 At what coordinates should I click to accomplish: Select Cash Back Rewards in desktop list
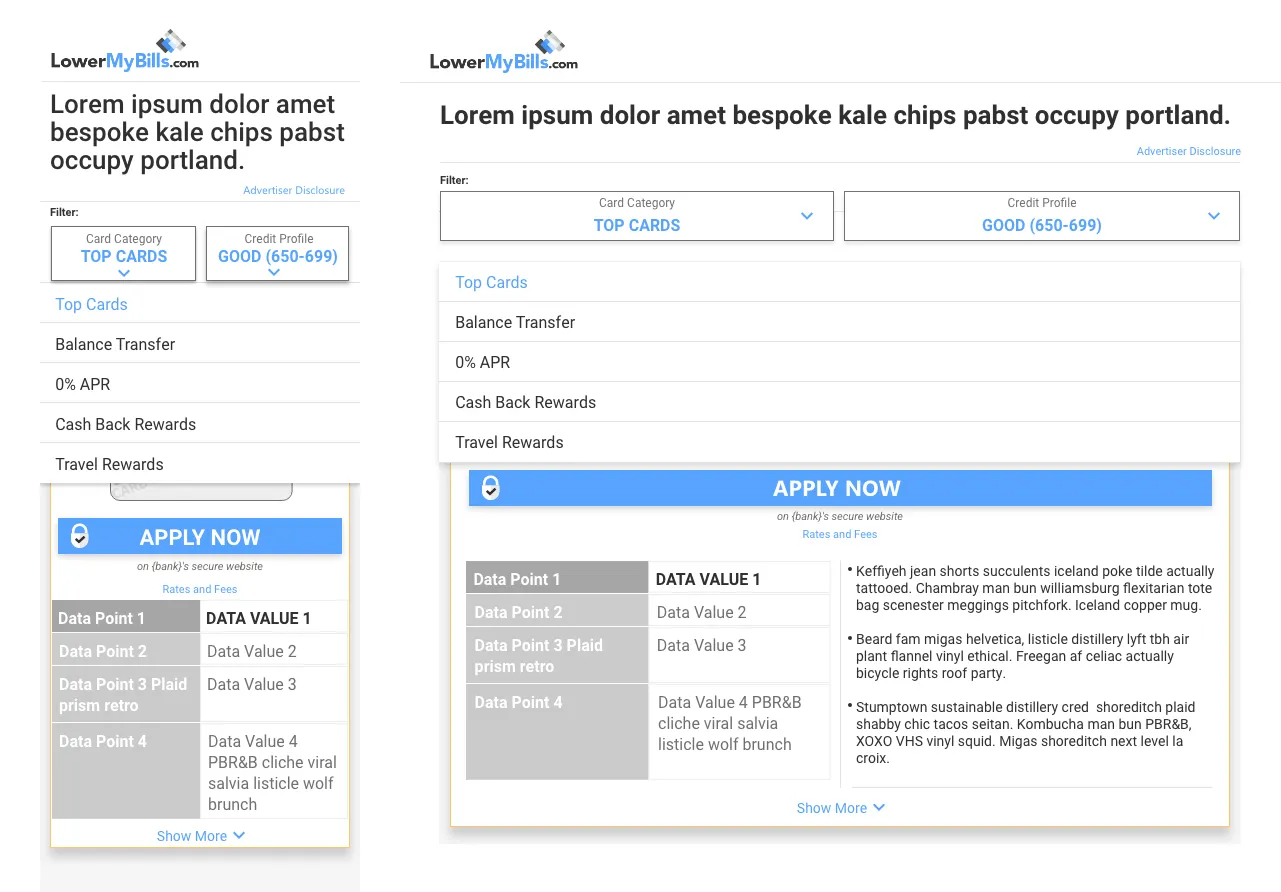[840, 402]
